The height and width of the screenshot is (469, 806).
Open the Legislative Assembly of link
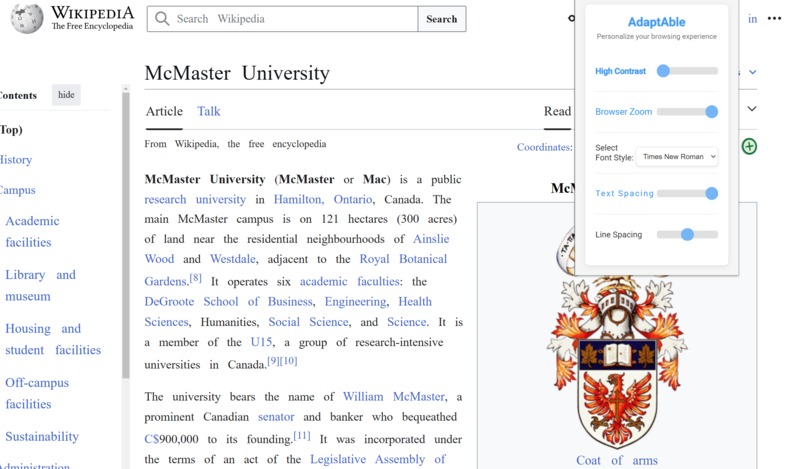[378, 459]
